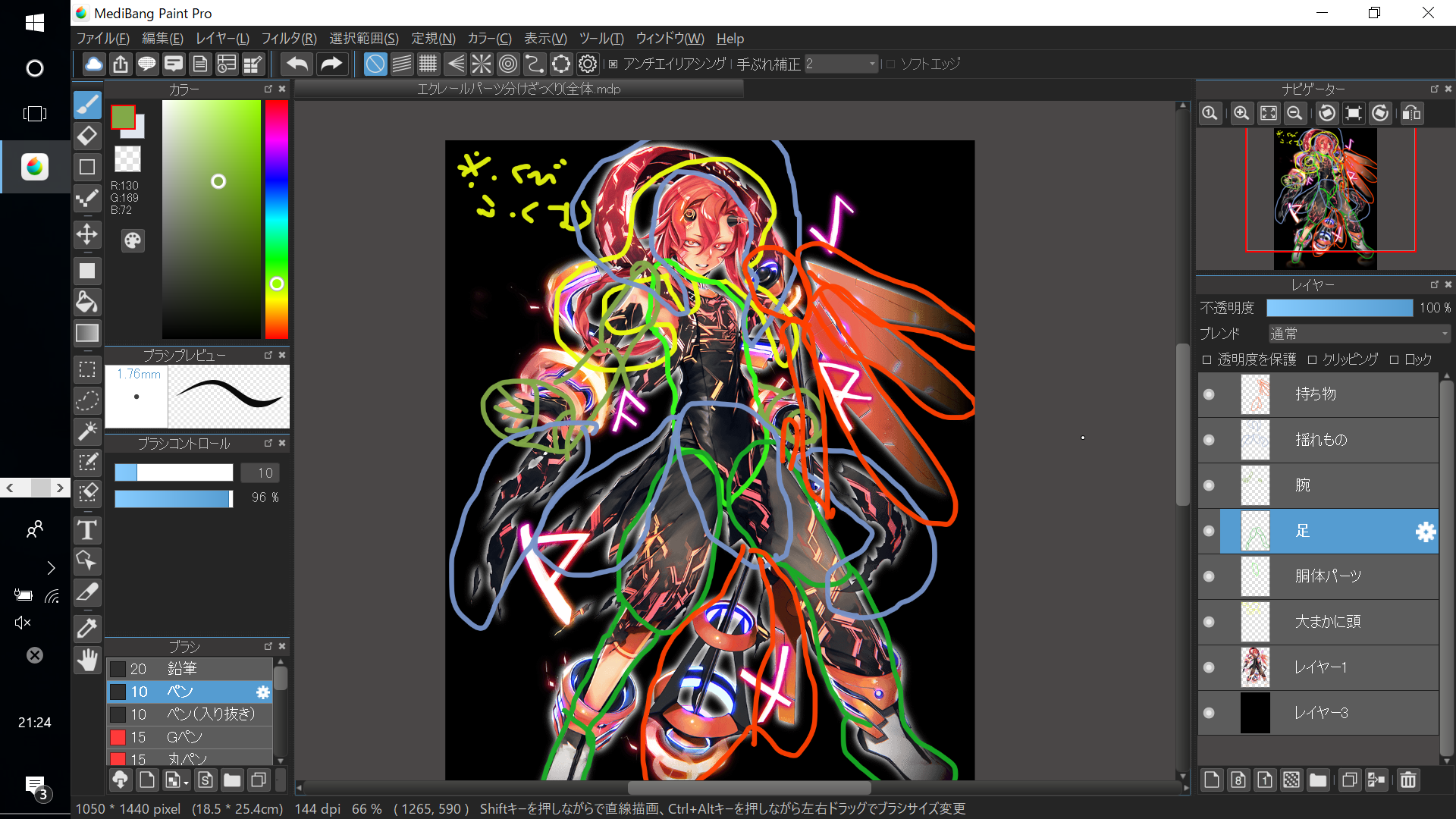The image size is (1456, 819).
Task: Select the Eraser tool in toolbox
Action: 87,136
